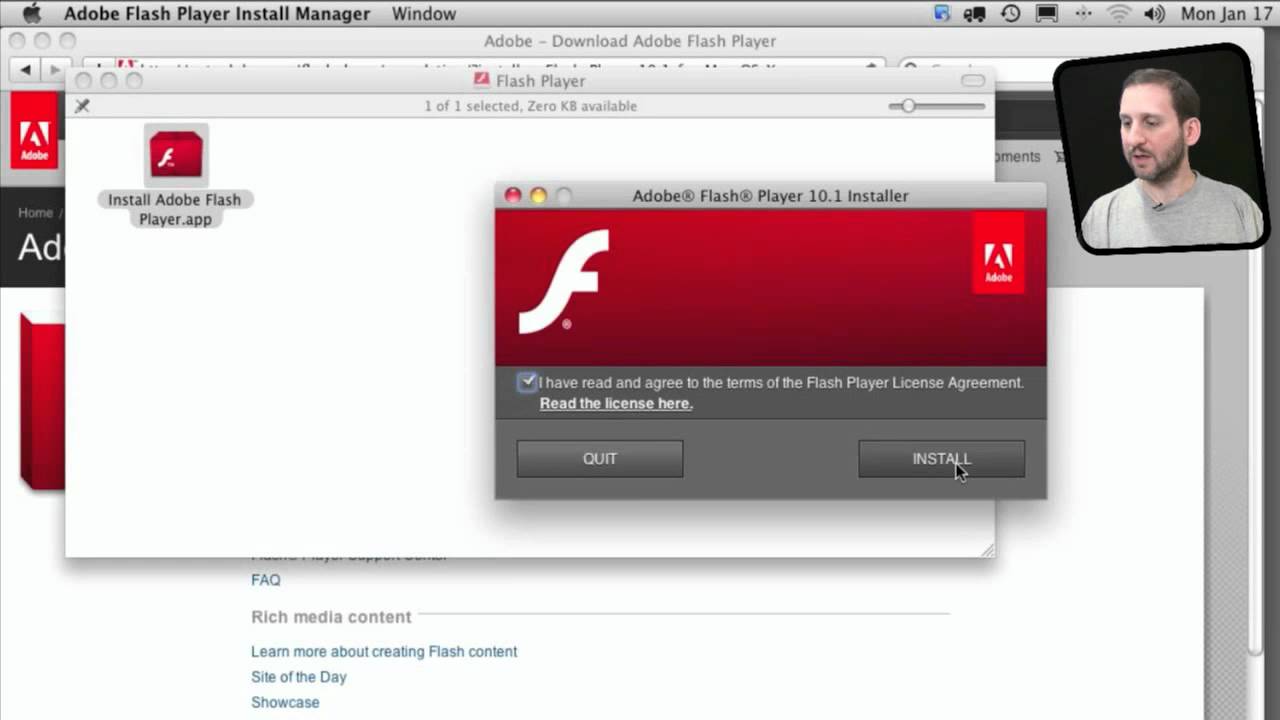The image size is (1280, 720).
Task: Open the Wi-Fi menu bar icon
Action: click(1118, 14)
